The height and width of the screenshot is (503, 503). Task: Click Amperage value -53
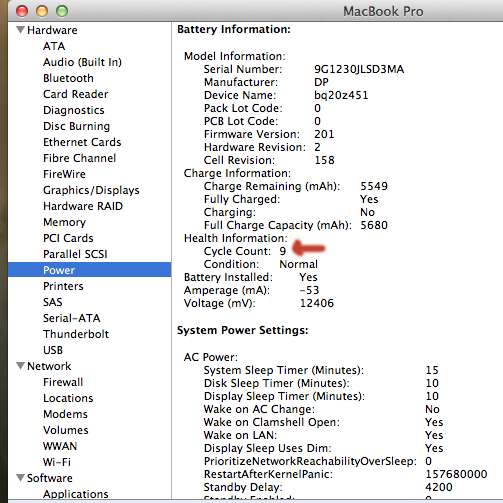309,290
